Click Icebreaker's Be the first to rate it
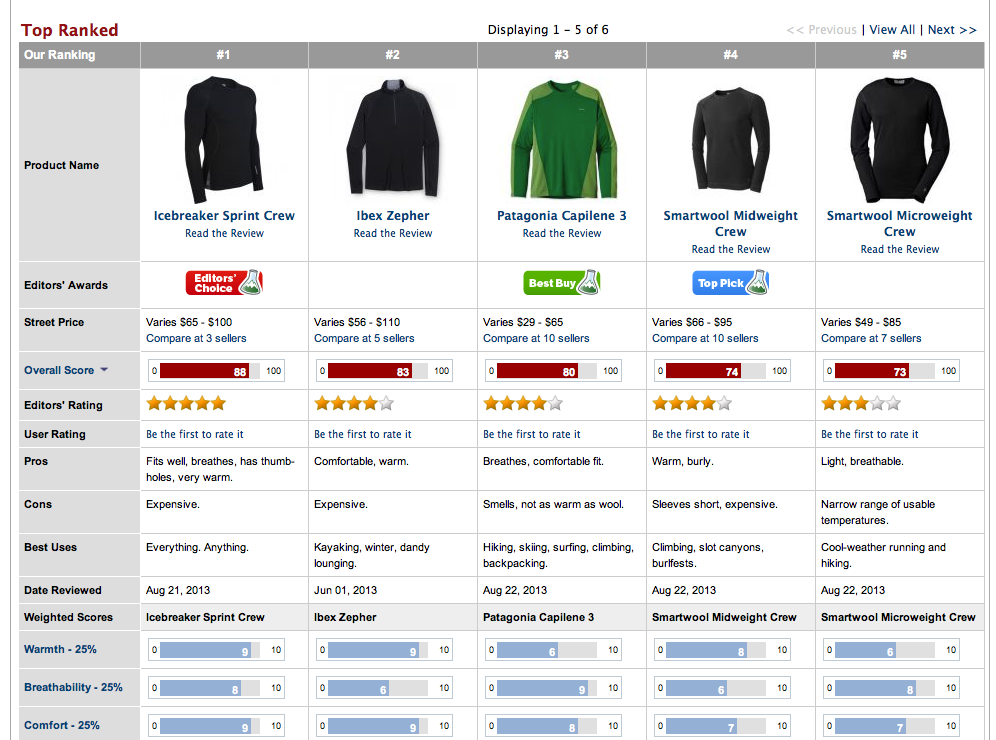The width and height of the screenshot is (996, 740). (x=194, y=434)
